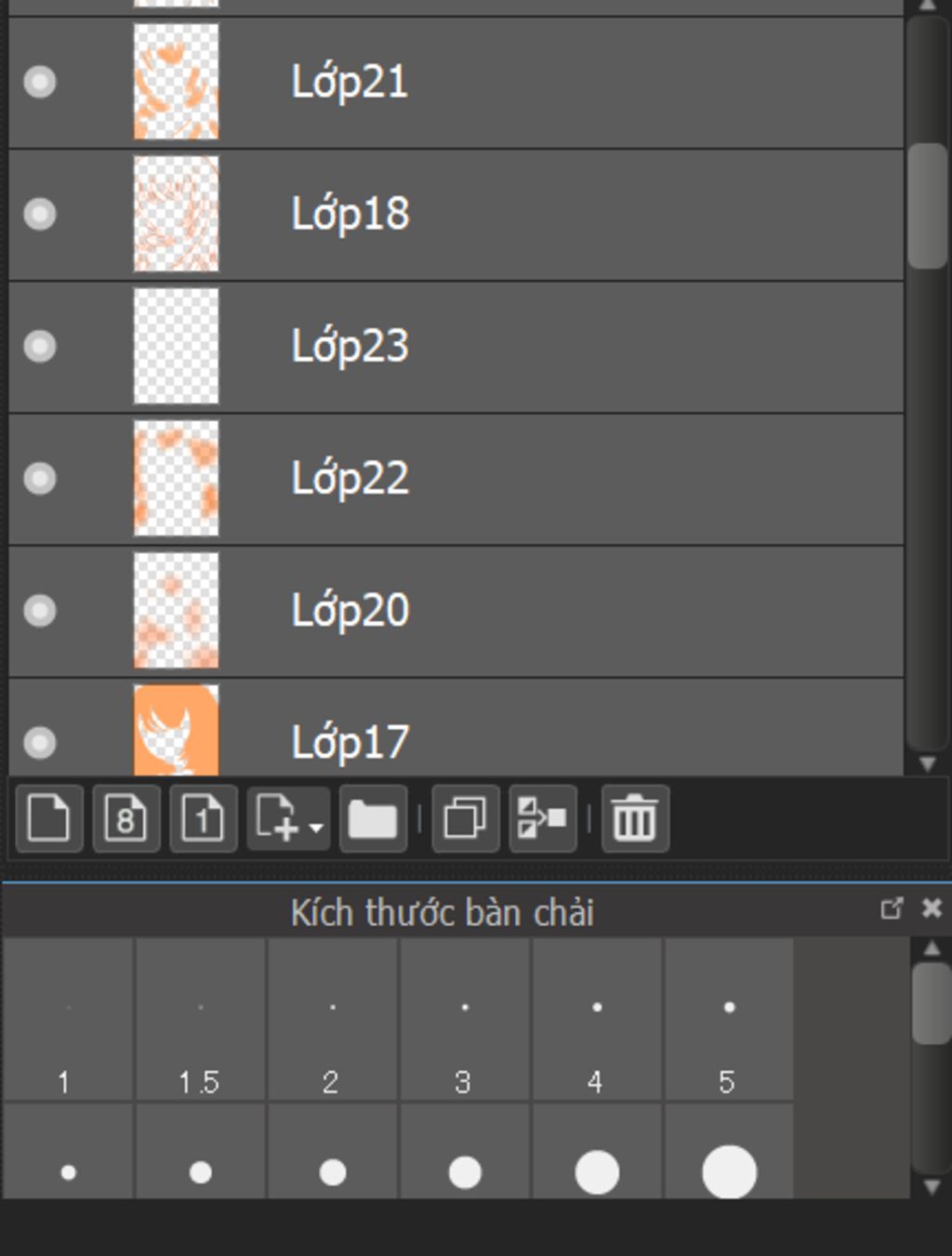Close the Kích thước bàn chải panel
Screen dimensions: 952x1256
pyautogui.click(x=932, y=908)
